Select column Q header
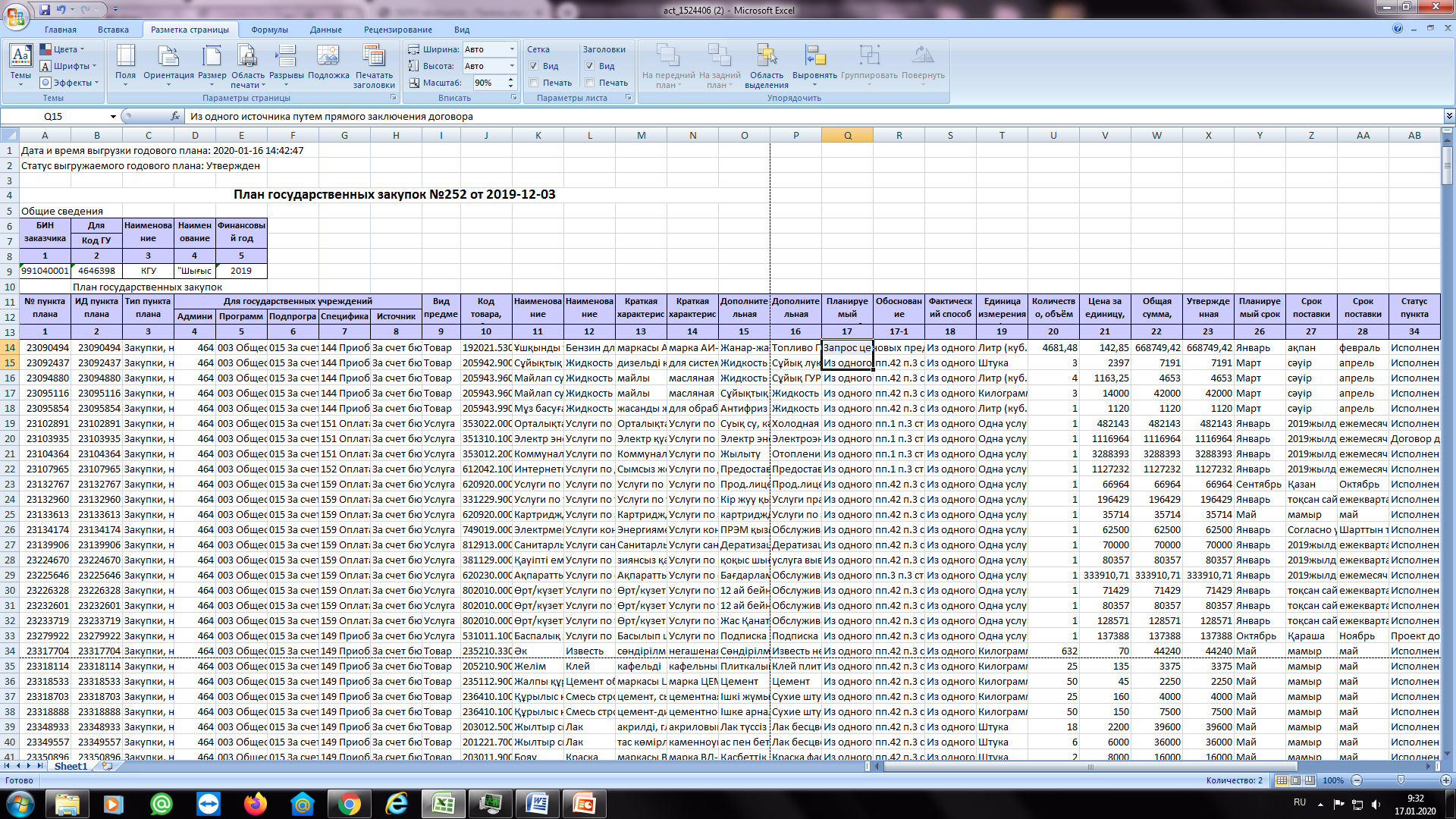1456x819 pixels. click(847, 135)
